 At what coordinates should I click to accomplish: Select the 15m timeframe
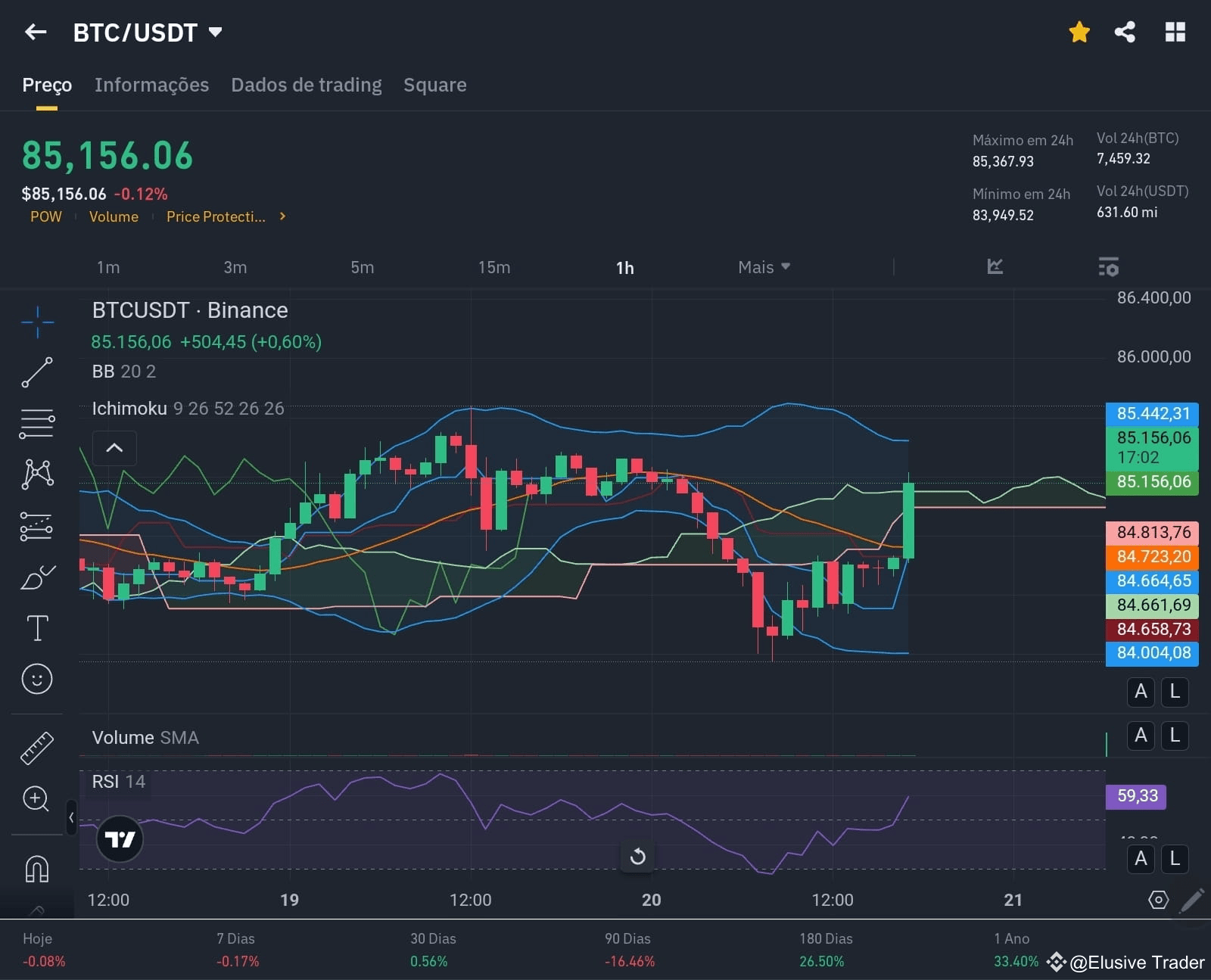[494, 267]
